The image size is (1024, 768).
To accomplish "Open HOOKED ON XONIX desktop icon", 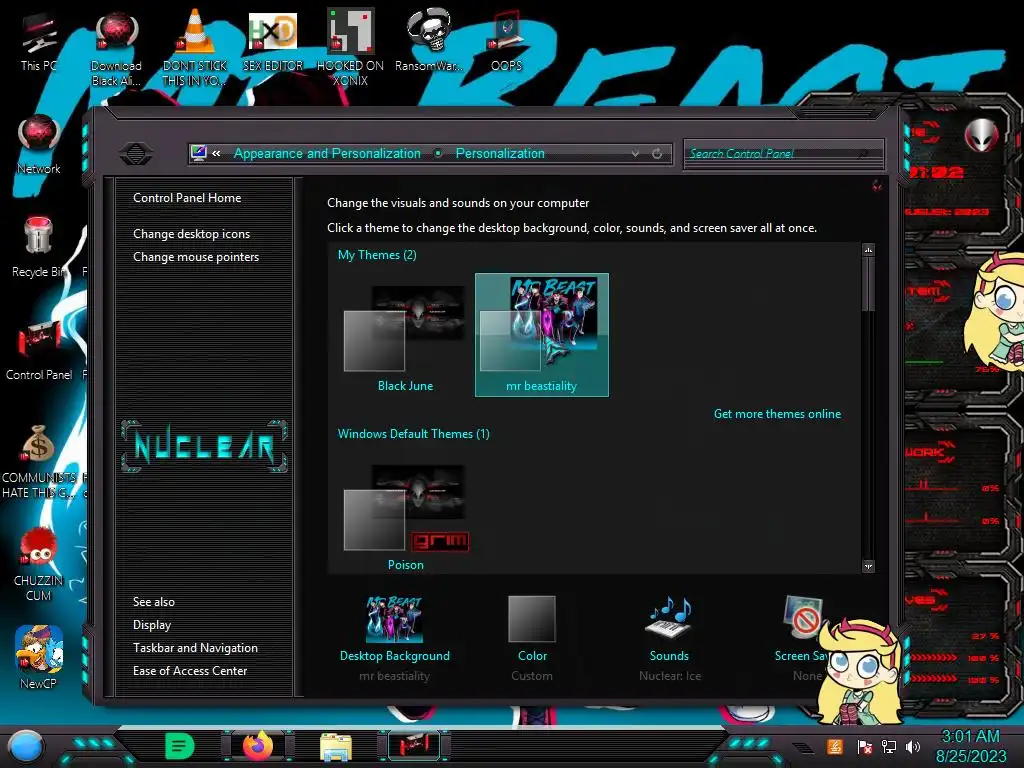I will point(350,49).
